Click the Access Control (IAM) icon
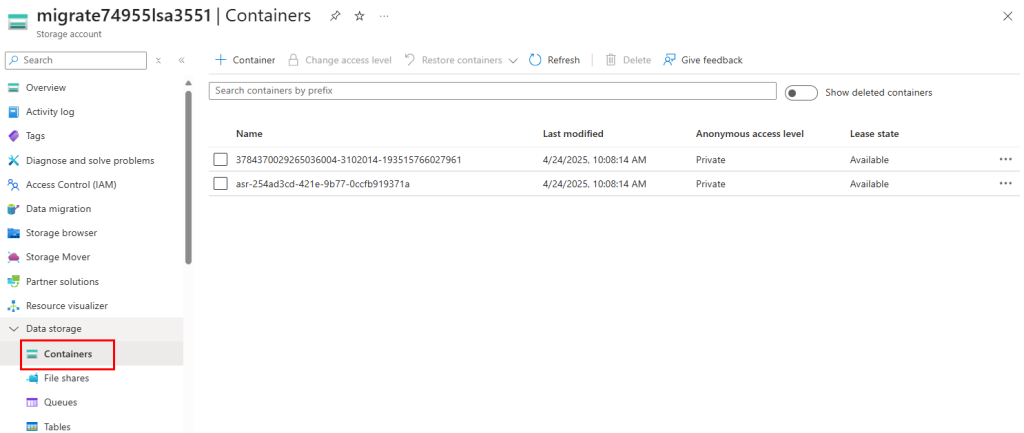The height and width of the screenshot is (433, 1024). pos(13,185)
